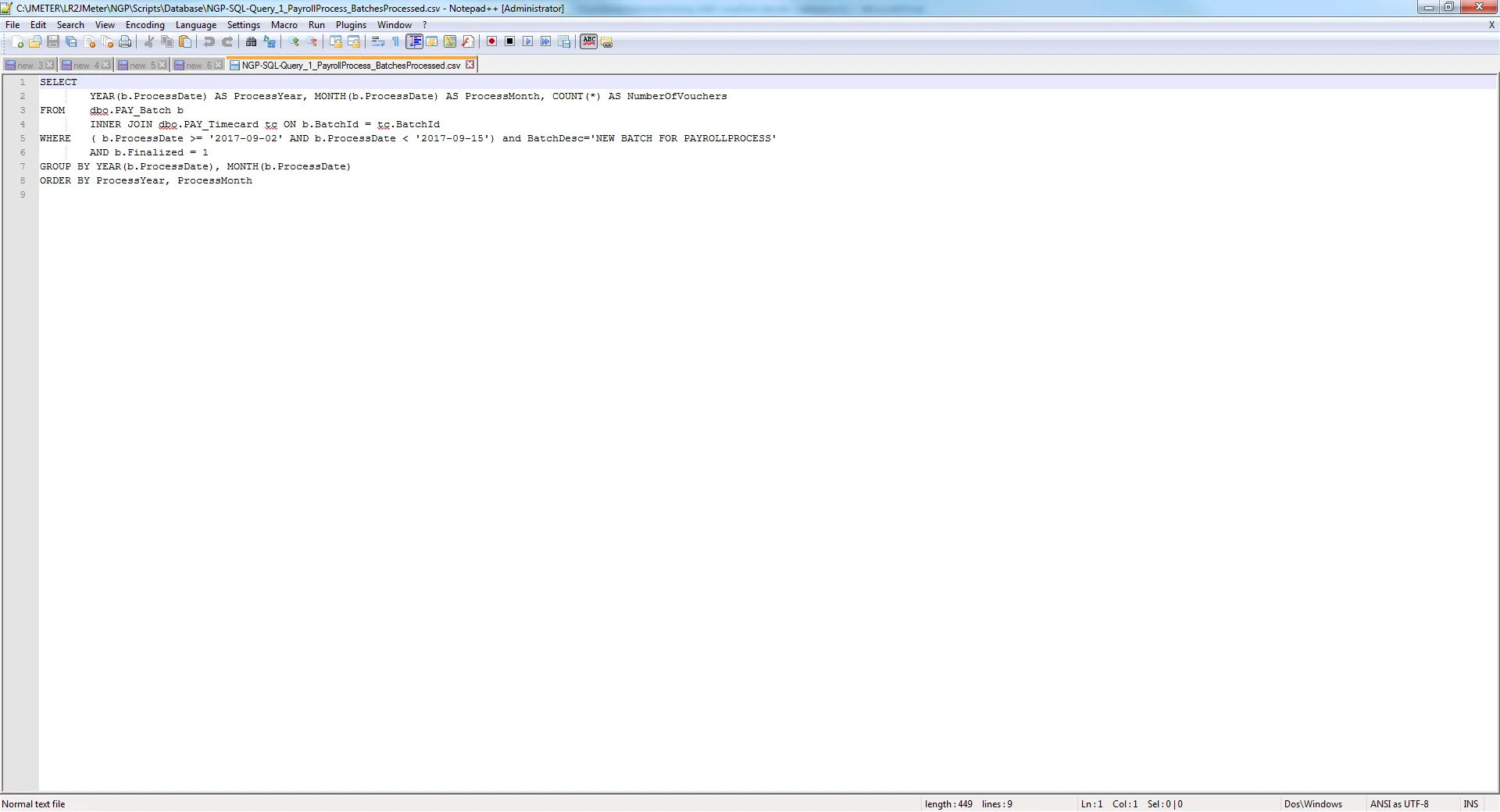Viewport: 1500px width, 812px height.
Task: Click the INS indicator in the status bar
Action: pos(1471,804)
